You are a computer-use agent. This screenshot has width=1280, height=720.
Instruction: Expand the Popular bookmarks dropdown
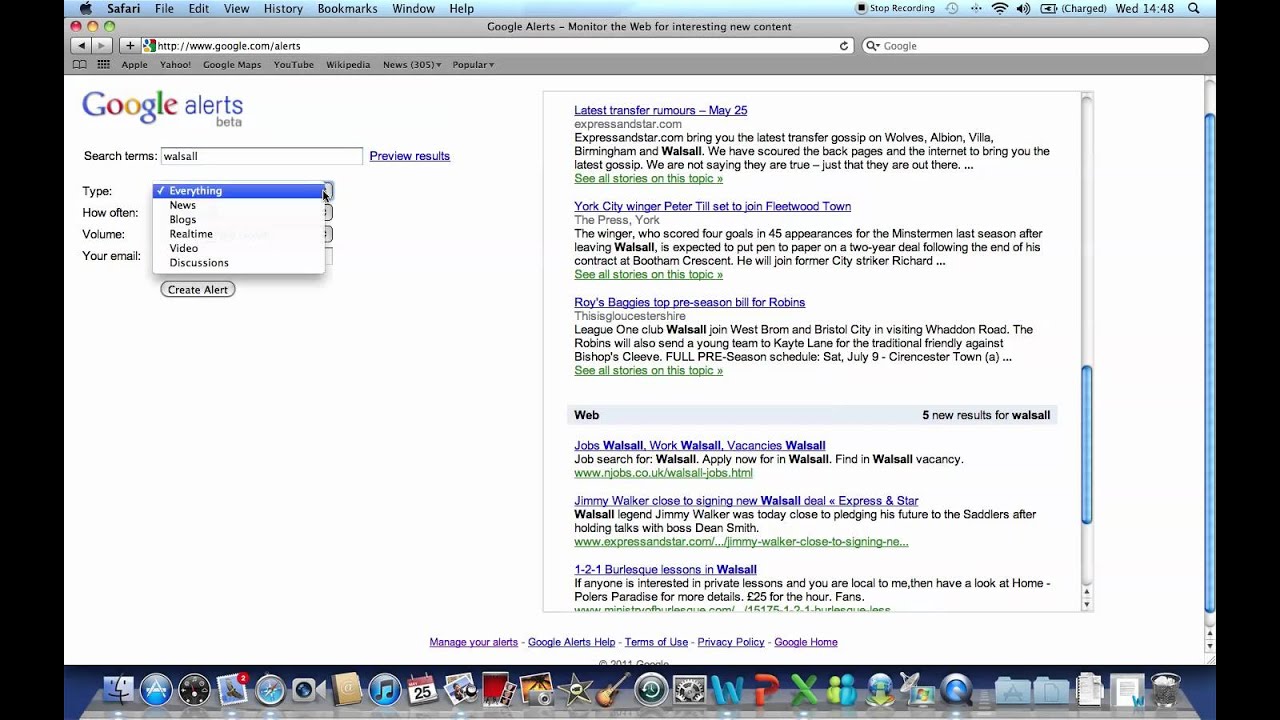[473, 65]
